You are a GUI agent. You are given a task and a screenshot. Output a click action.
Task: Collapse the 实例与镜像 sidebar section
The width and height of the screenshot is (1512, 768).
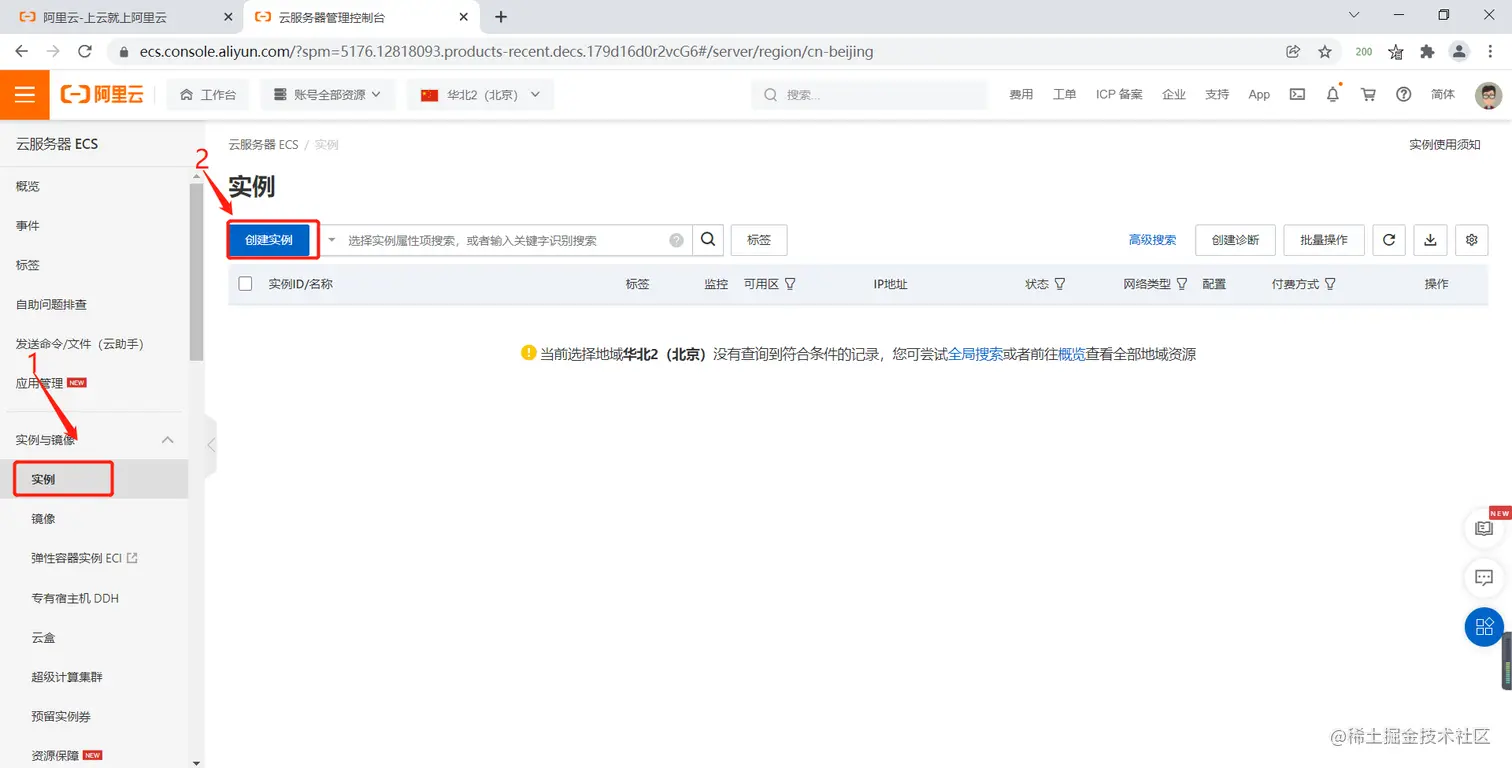(167, 439)
